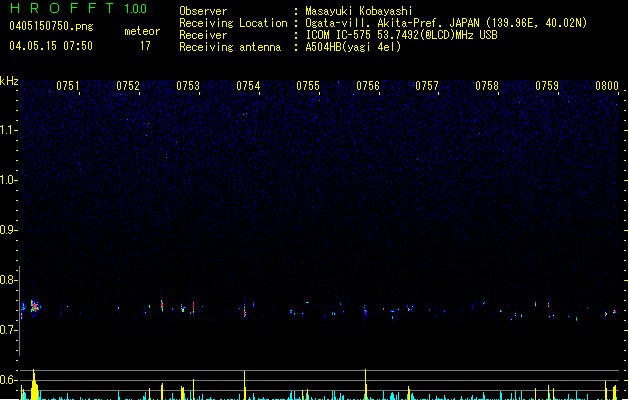629x400 pixels.
Task: Click the kHz axis unit label
Action: pyautogui.click(x=9, y=81)
